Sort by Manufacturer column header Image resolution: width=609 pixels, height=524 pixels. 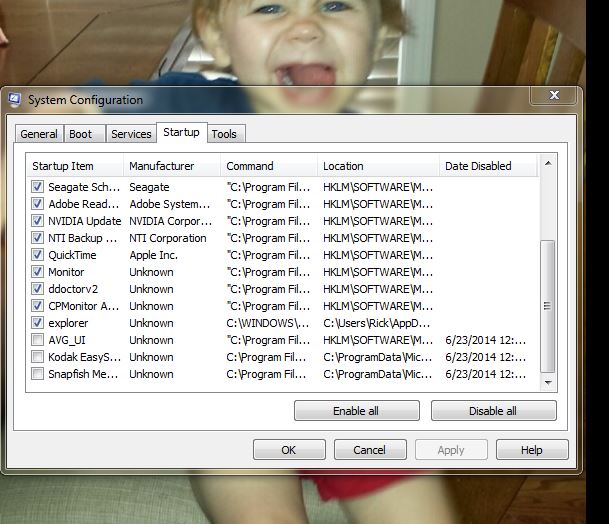click(172, 166)
